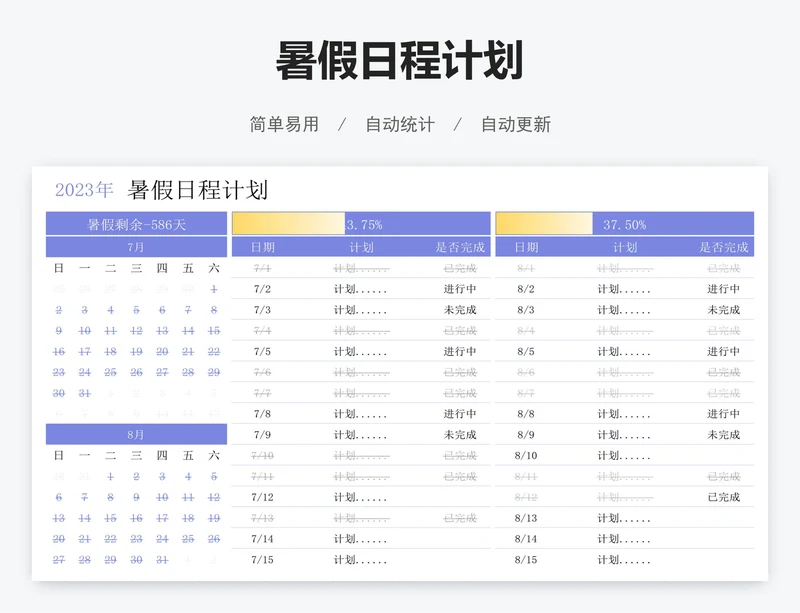Click the 简单易用 subtitle text
The width and height of the screenshot is (800, 613).
[284, 124]
